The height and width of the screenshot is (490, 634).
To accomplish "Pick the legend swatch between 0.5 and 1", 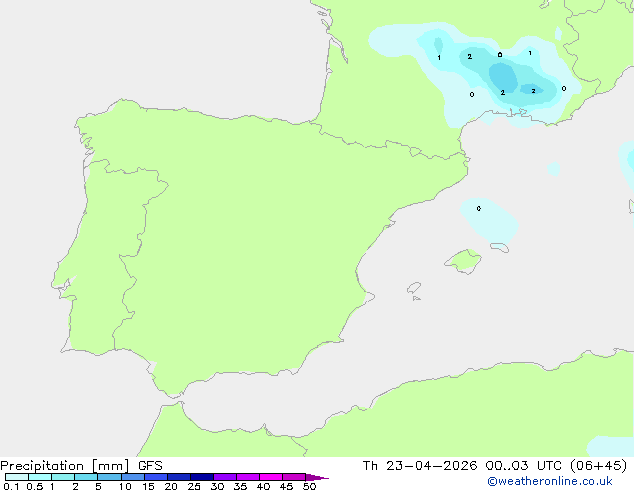I will click(40, 477).
